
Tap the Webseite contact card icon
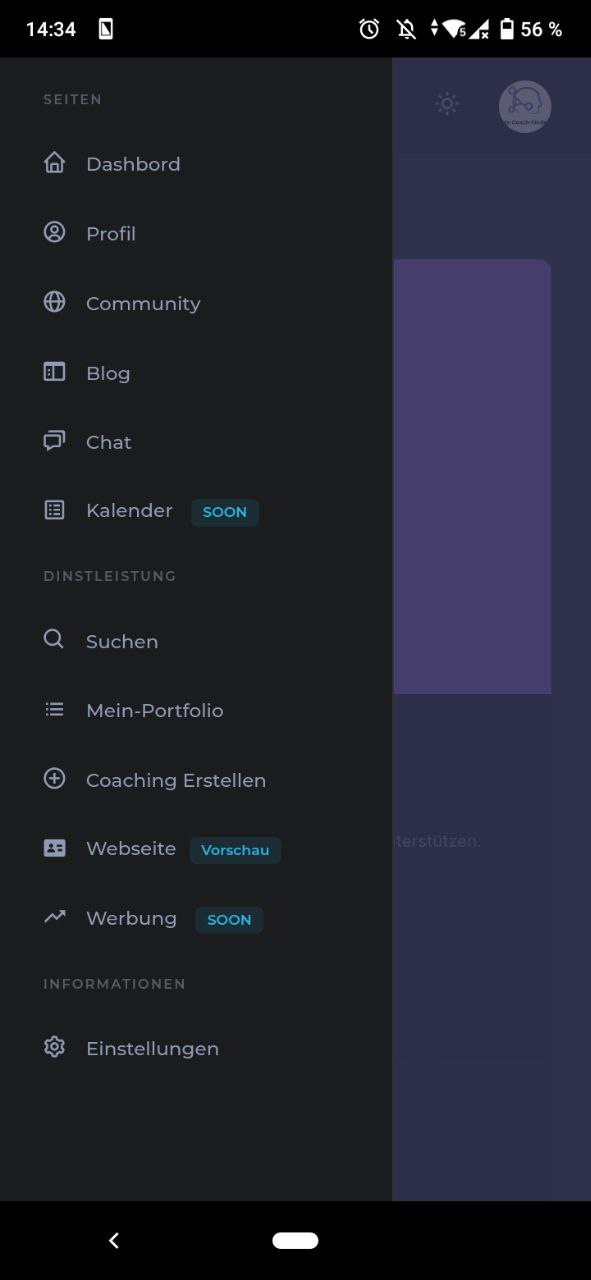pyautogui.click(x=54, y=848)
